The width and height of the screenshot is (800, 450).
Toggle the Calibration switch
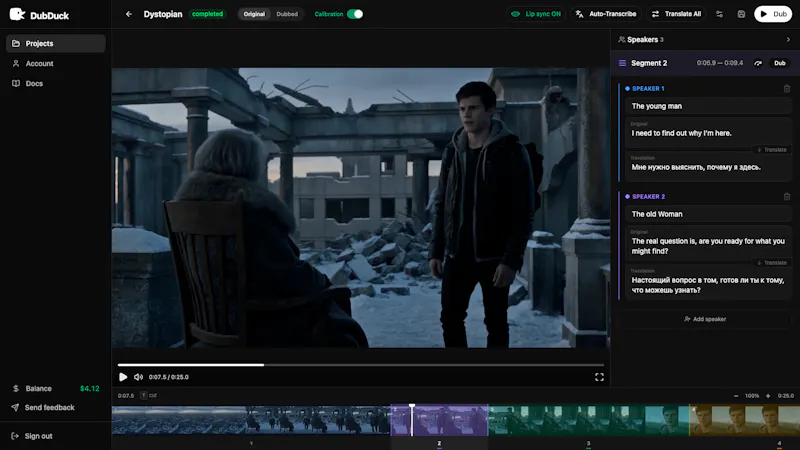click(x=355, y=14)
